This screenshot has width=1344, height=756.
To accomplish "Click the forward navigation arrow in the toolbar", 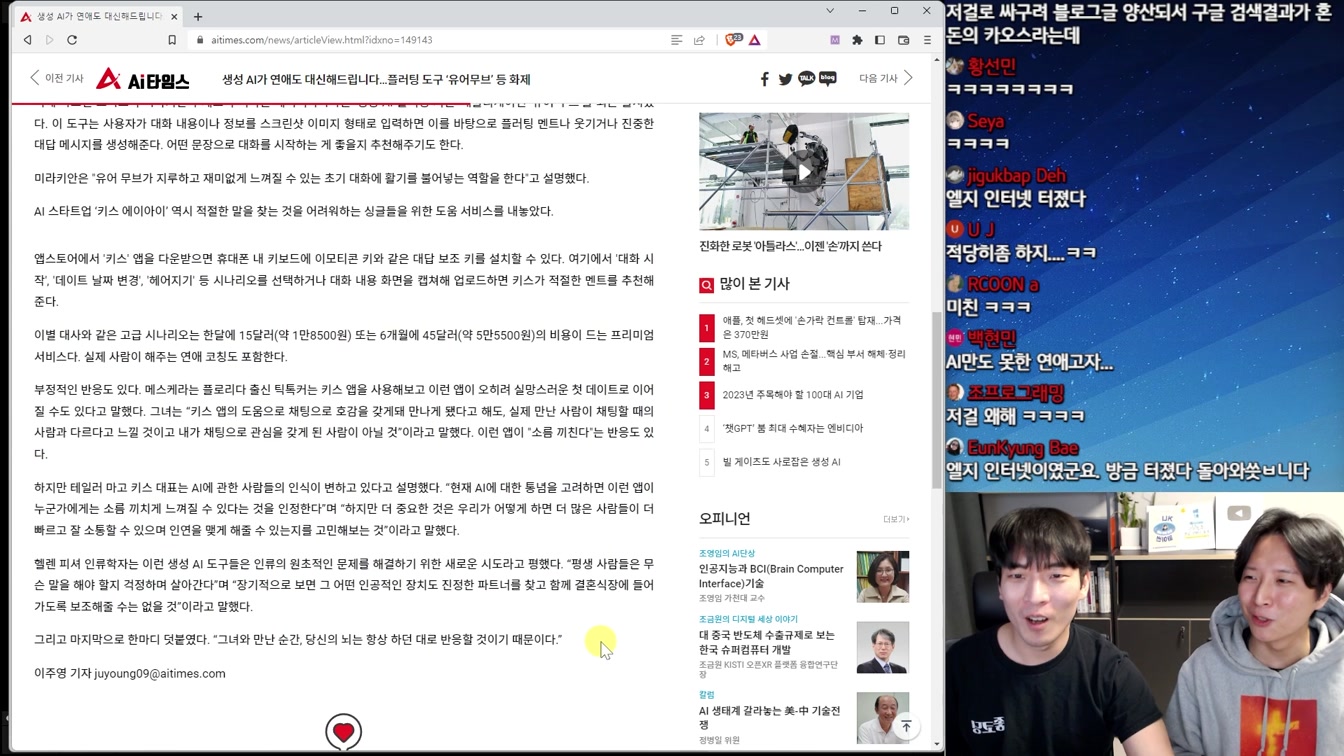I will [49, 40].
